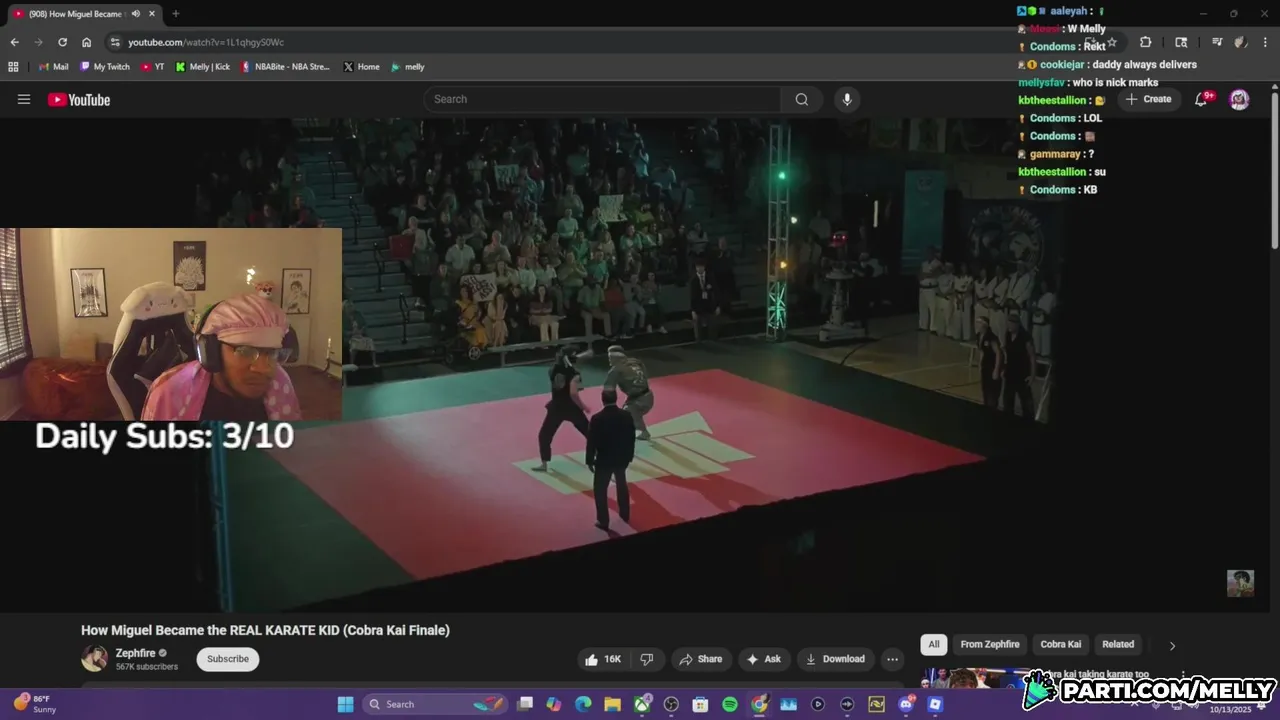This screenshot has height=720, width=1280.
Task: Open the YT bookmark
Action: click(x=153, y=67)
